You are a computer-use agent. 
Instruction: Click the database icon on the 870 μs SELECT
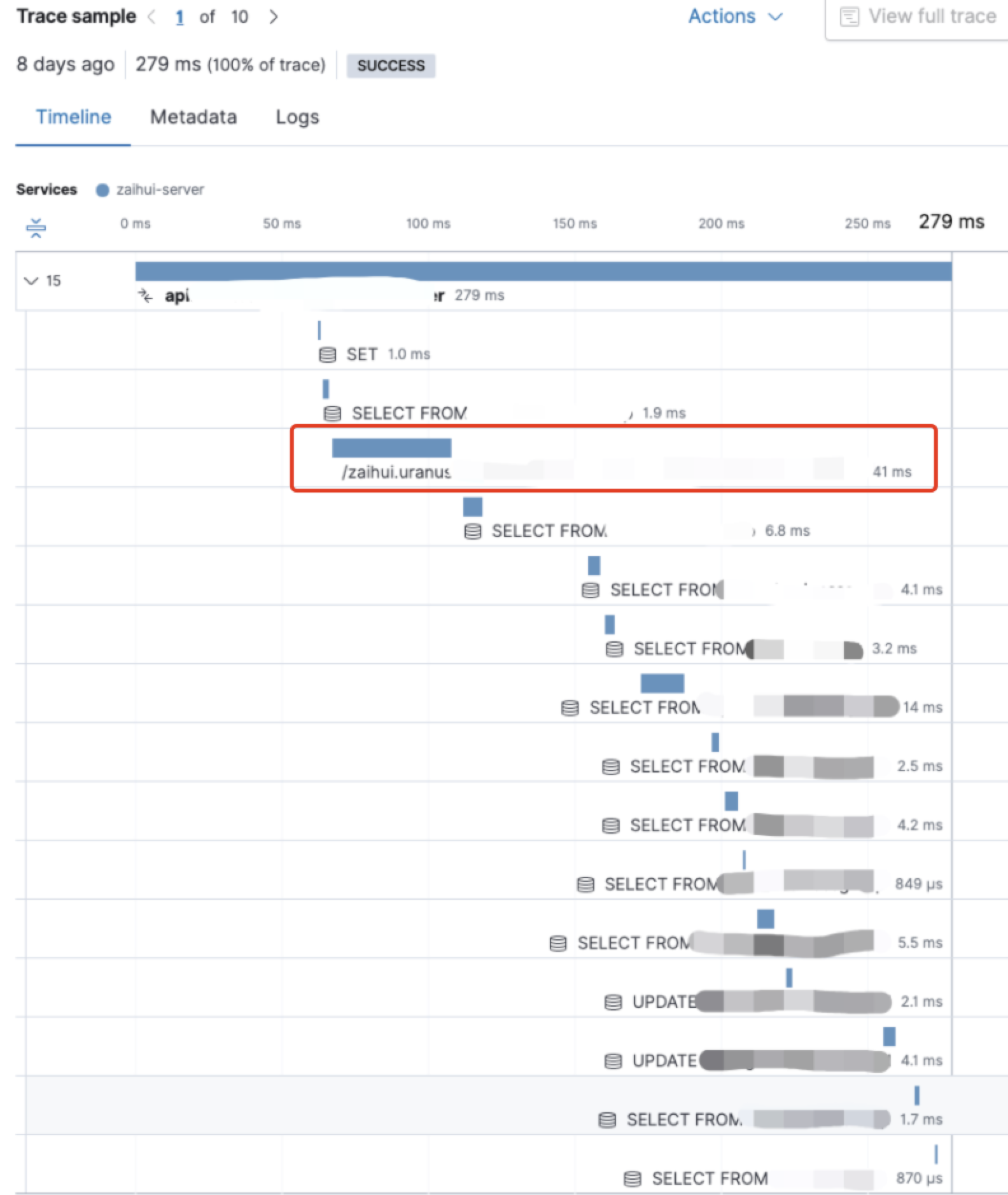tap(633, 1178)
